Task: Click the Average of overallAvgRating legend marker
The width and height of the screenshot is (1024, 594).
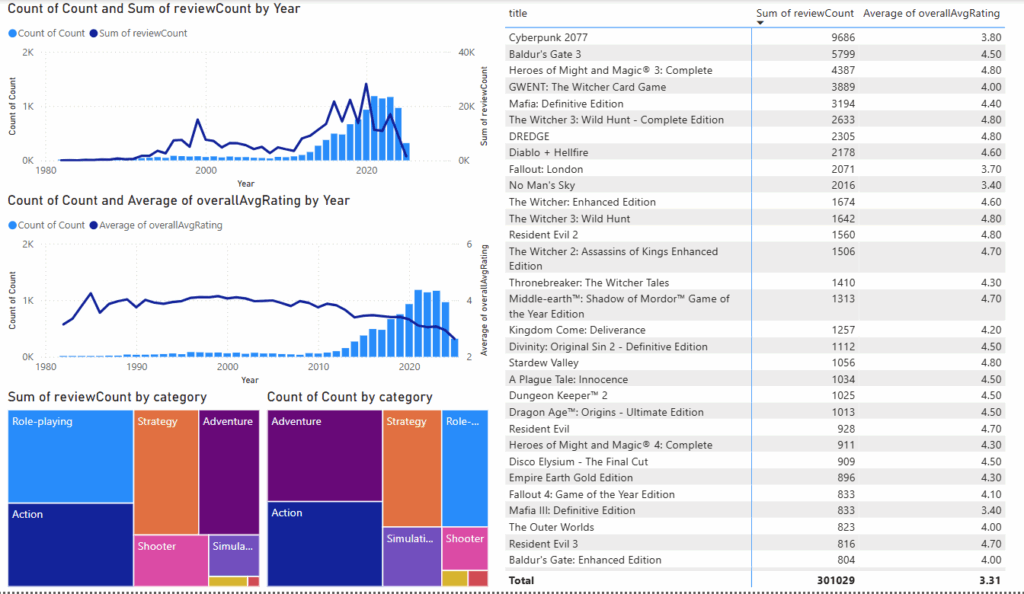Action: (x=93, y=225)
